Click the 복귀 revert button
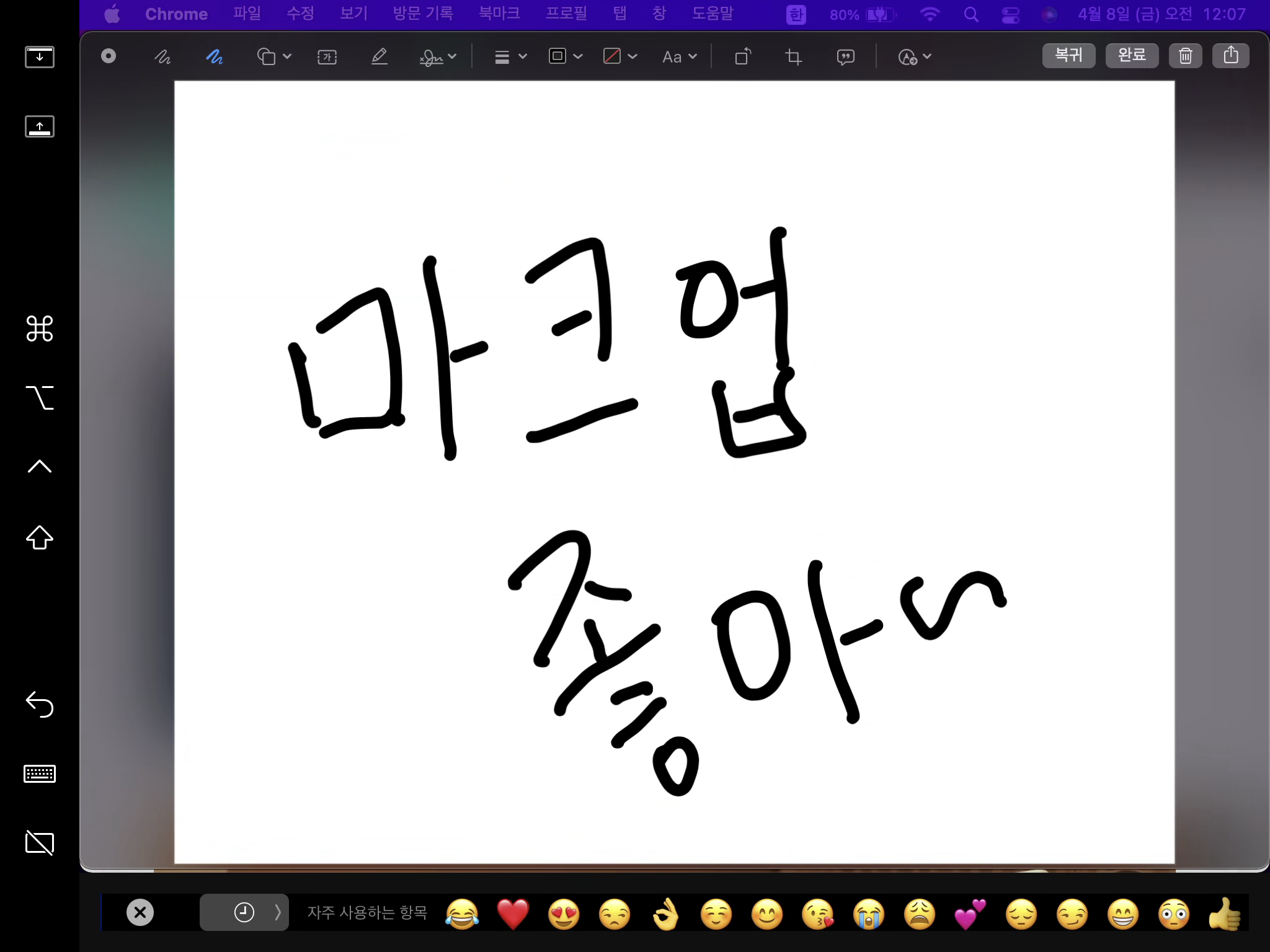The height and width of the screenshot is (952, 1270). coord(1068,56)
